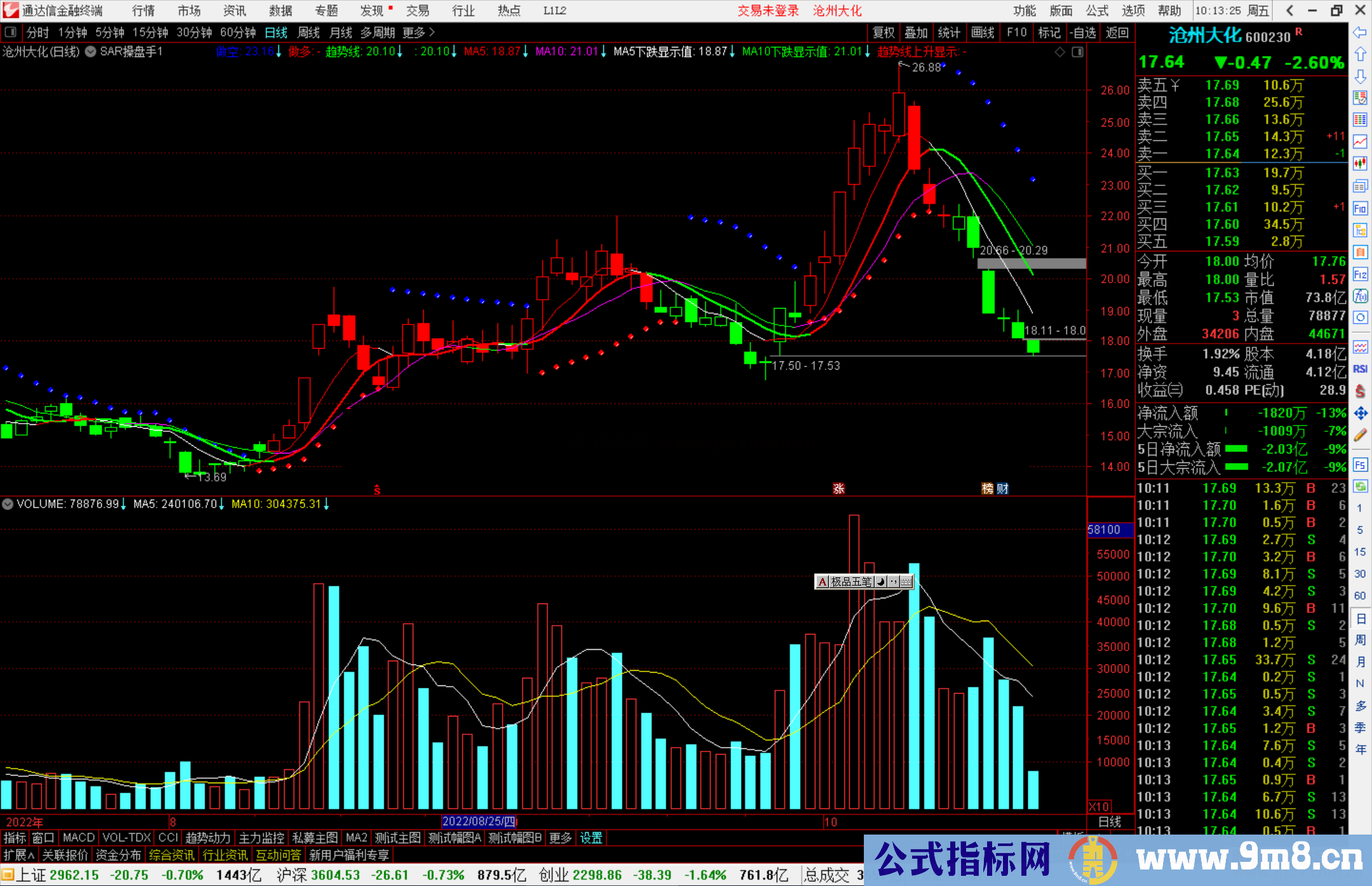Click the f(x) formula sidebar icon
The image size is (1372, 886).
1360,296
